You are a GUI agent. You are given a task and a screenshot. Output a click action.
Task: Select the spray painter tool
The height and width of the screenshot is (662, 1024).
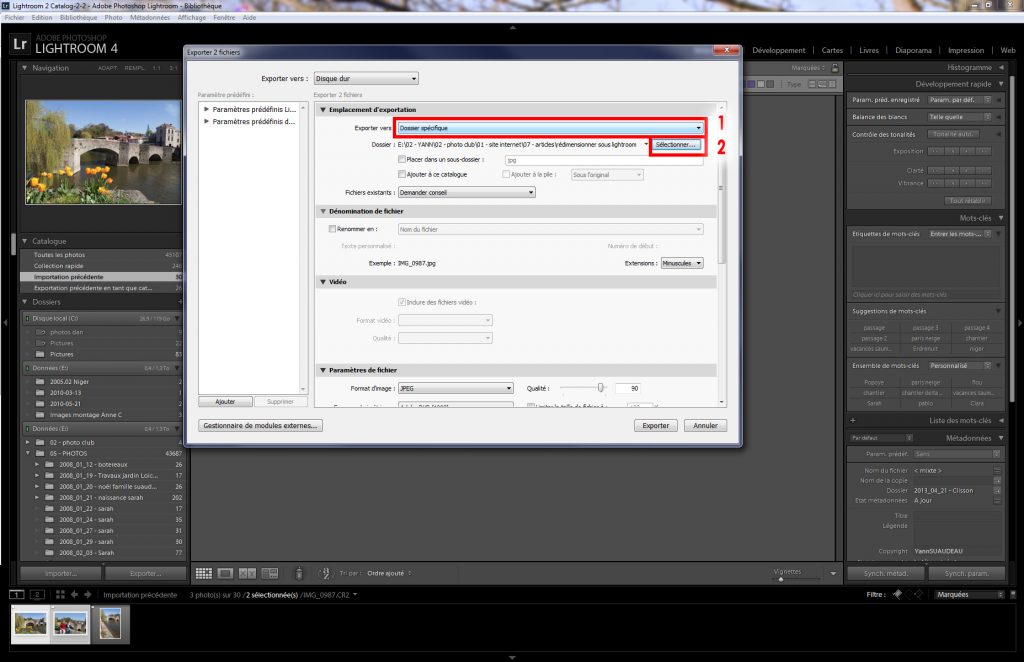point(299,573)
